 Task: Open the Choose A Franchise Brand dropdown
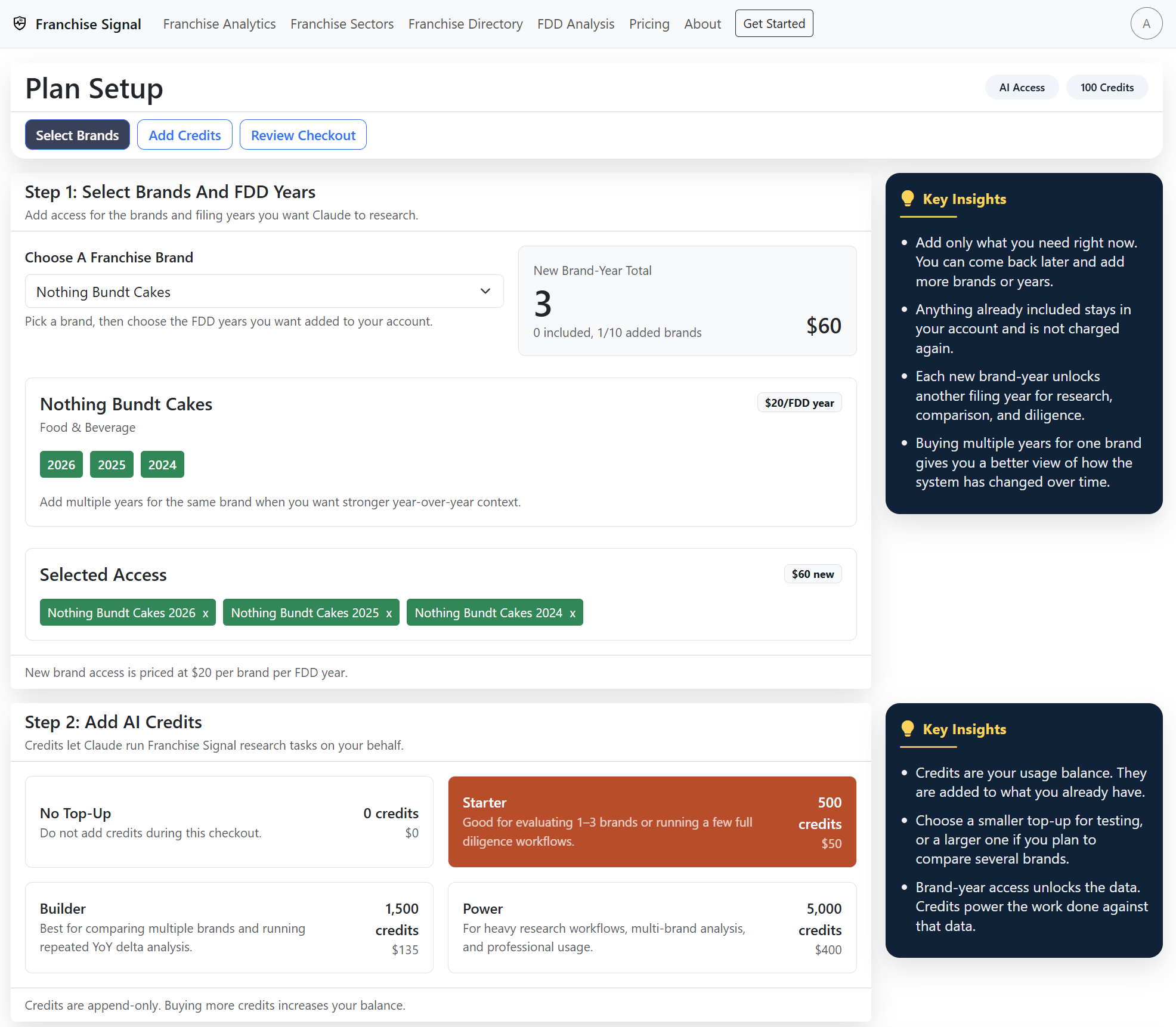pyautogui.click(x=264, y=292)
